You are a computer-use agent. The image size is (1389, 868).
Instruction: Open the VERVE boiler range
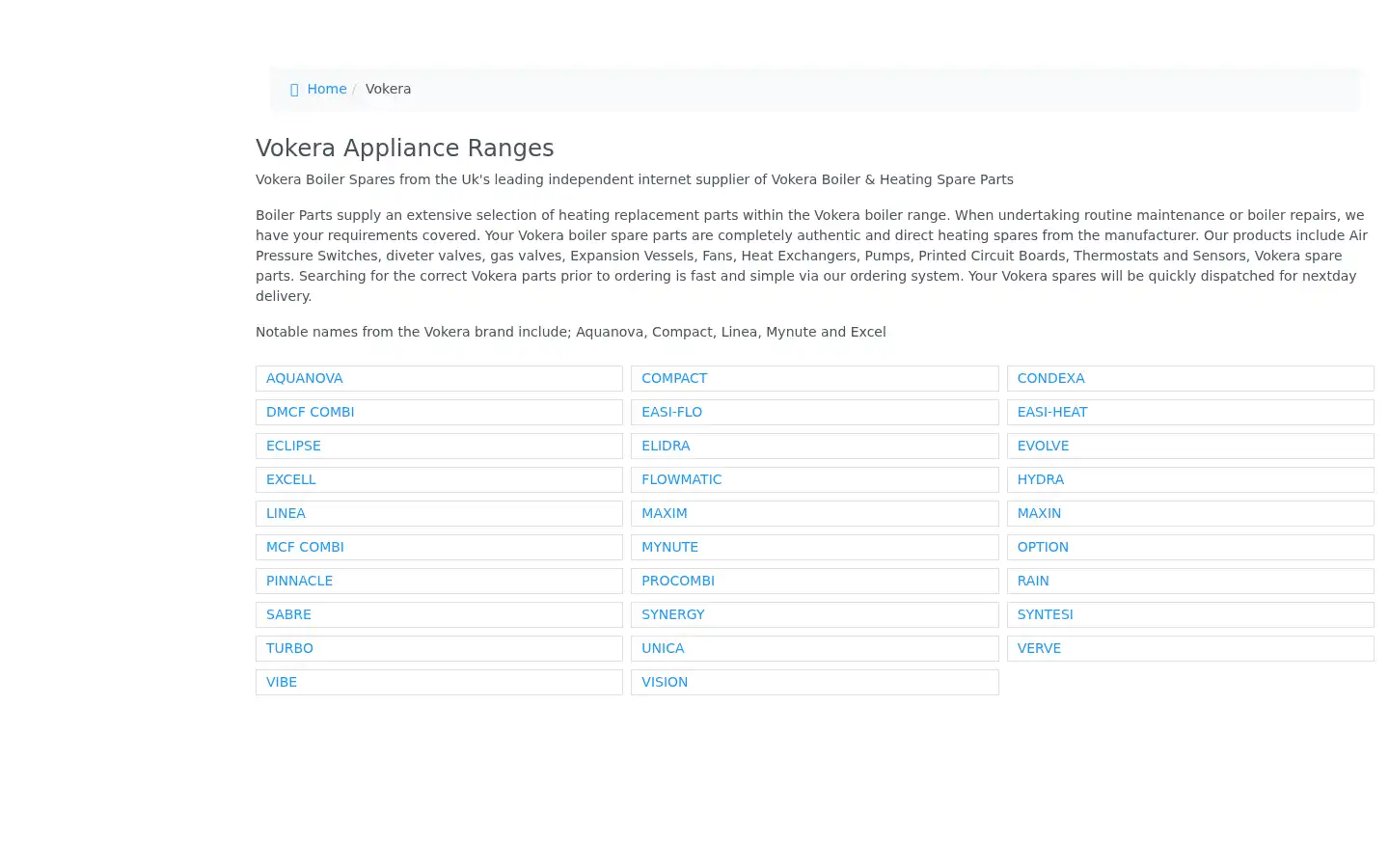tap(1189, 648)
